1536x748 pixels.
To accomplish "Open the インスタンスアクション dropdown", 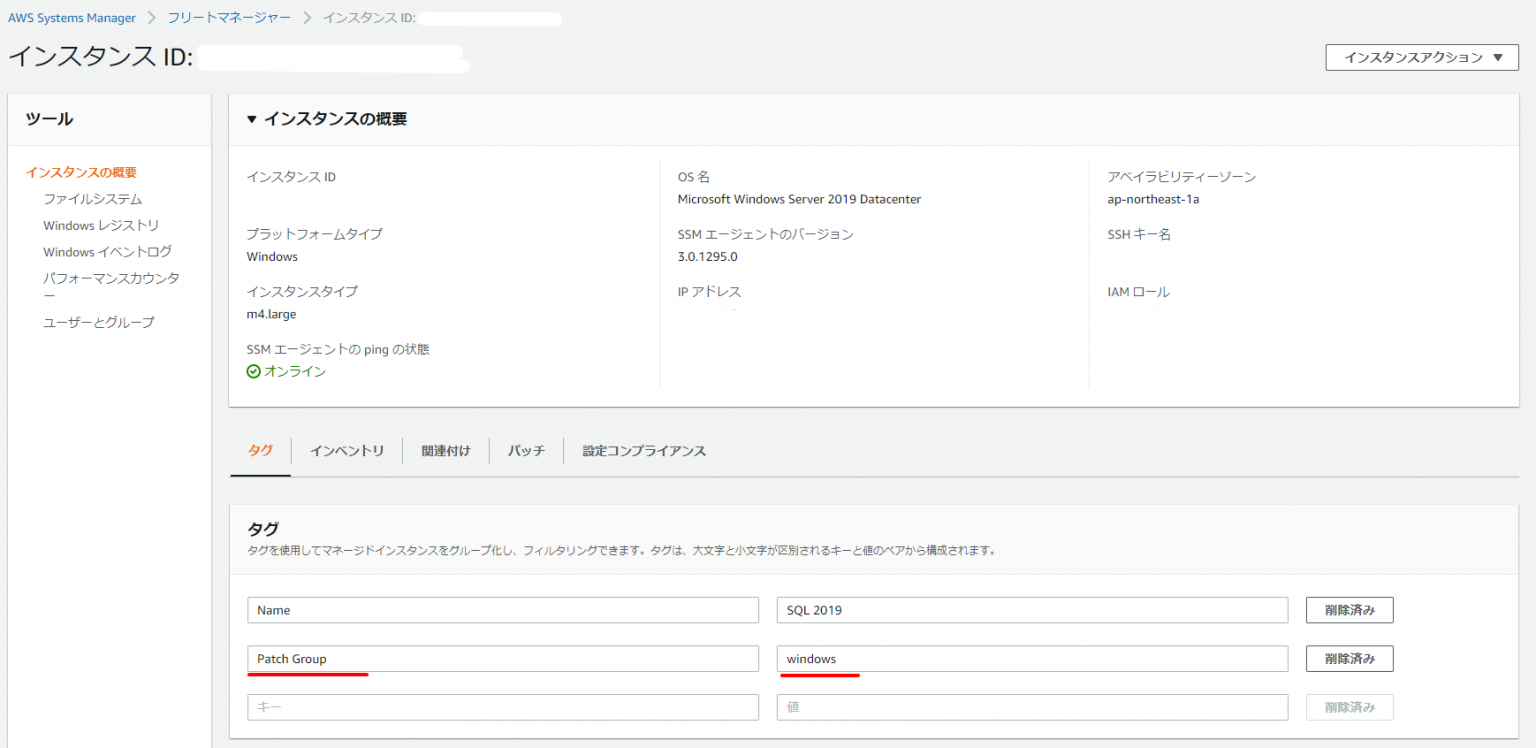I will 1421,57.
